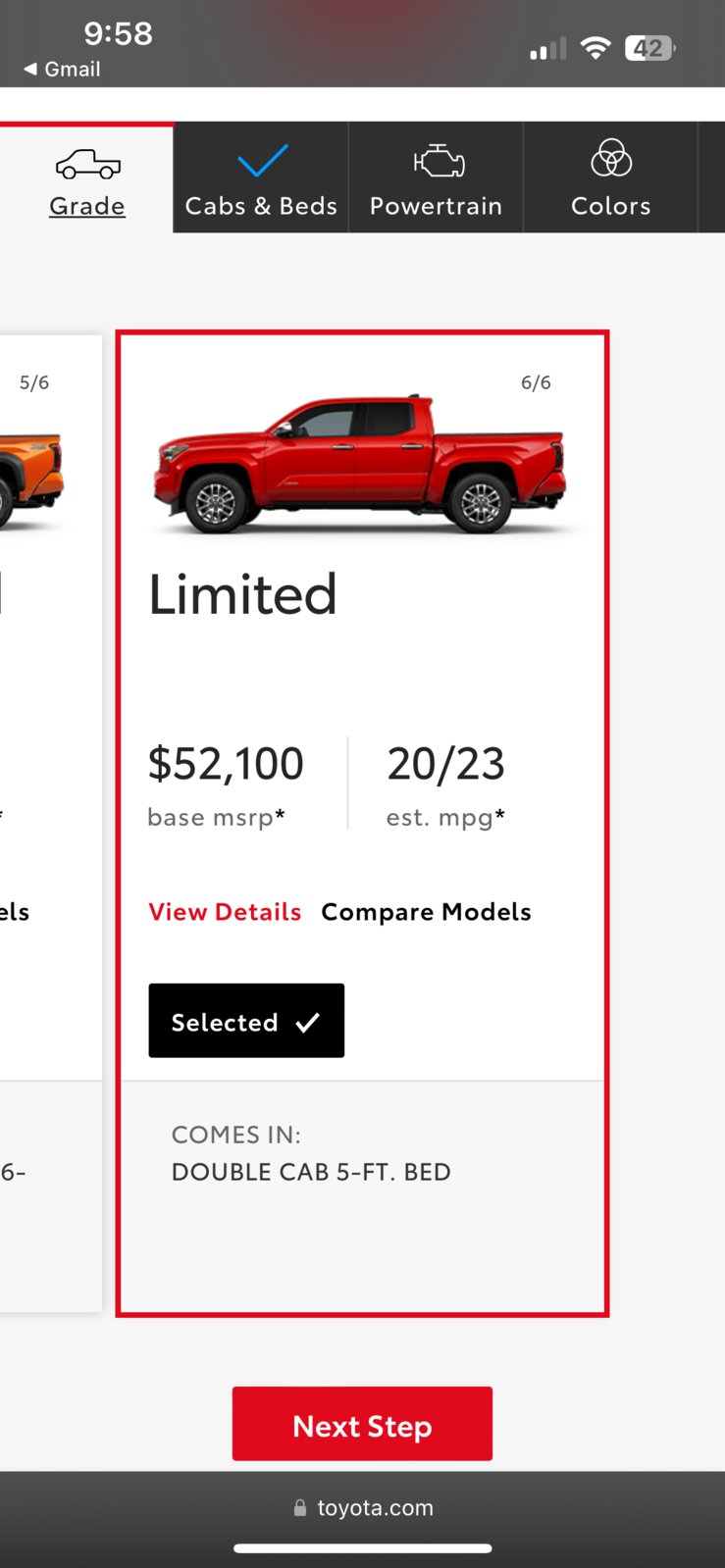
Task: Tap the Wi-Fi status icon
Action: tap(596, 48)
